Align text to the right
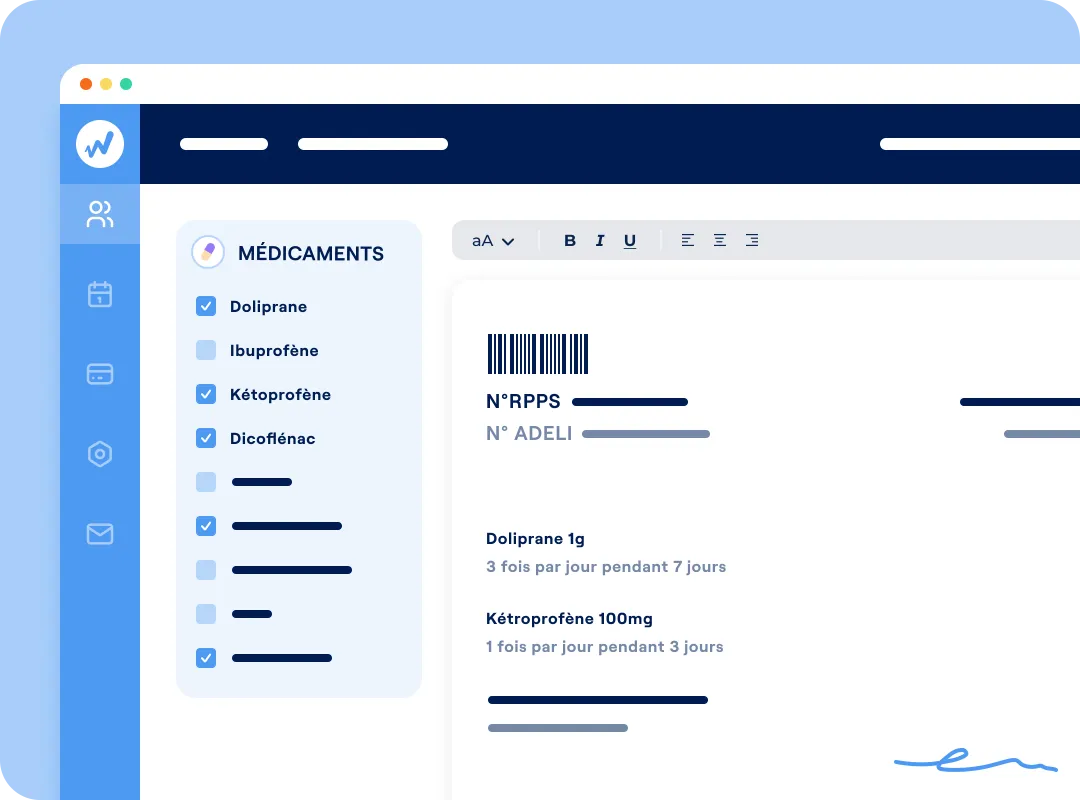1080x800 pixels. (x=752, y=240)
